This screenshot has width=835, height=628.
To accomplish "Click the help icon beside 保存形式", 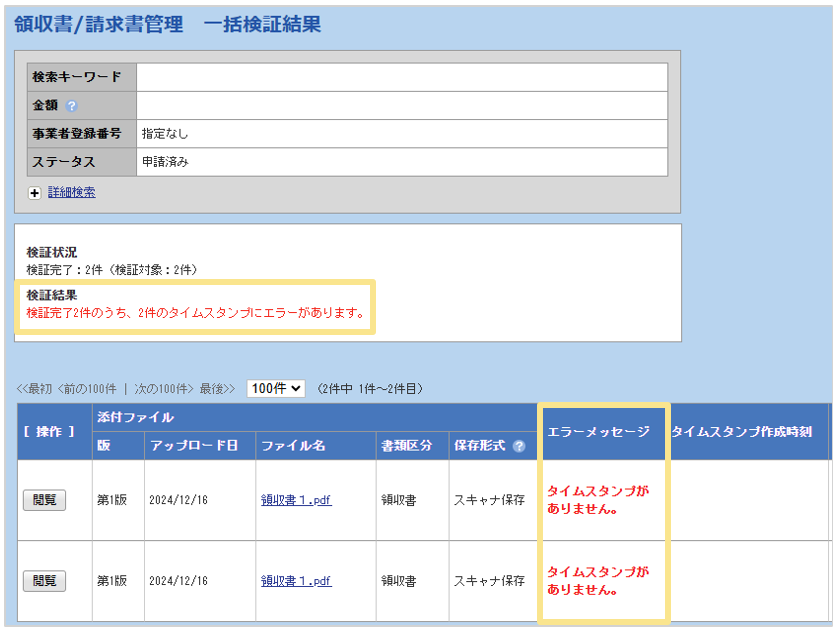I will click(518, 446).
